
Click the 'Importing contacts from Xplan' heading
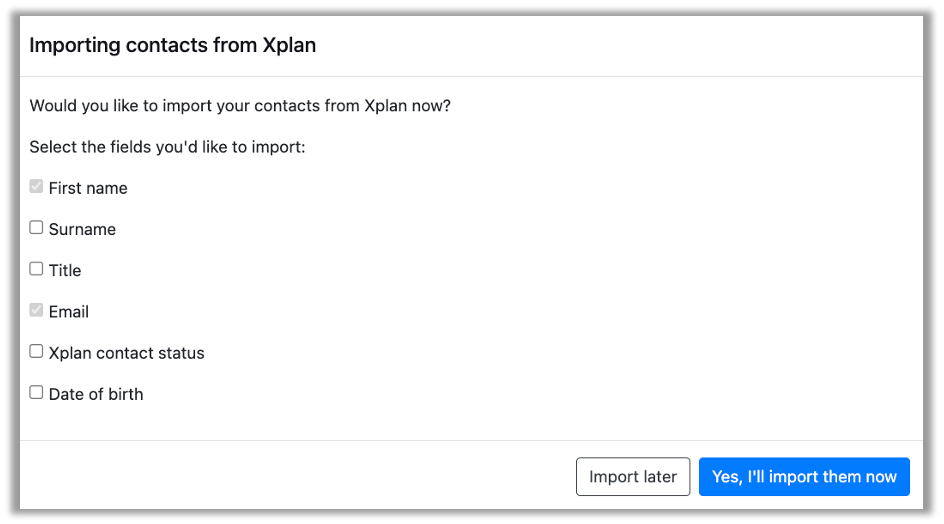[x=172, y=45]
